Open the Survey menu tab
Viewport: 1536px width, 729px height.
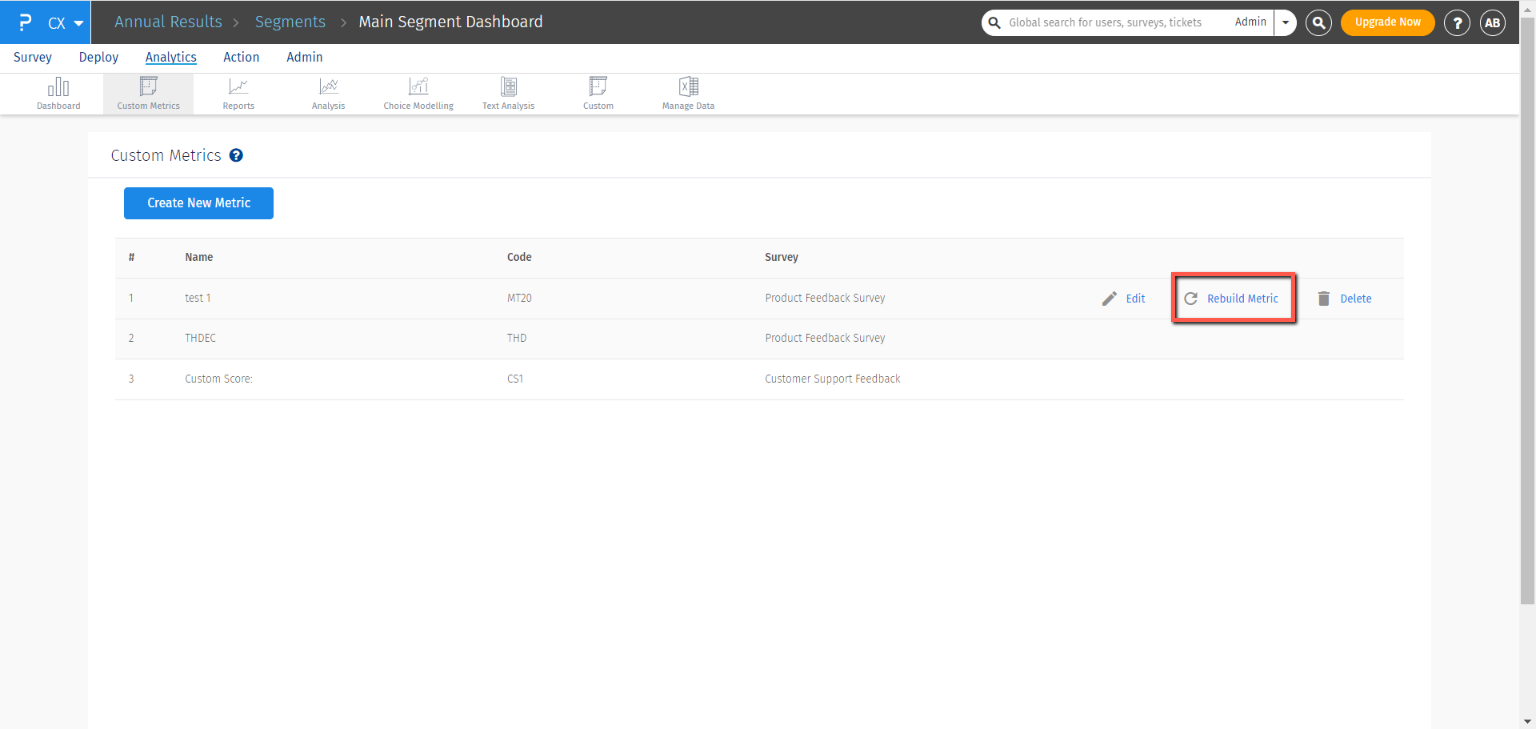pyautogui.click(x=33, y=57)
